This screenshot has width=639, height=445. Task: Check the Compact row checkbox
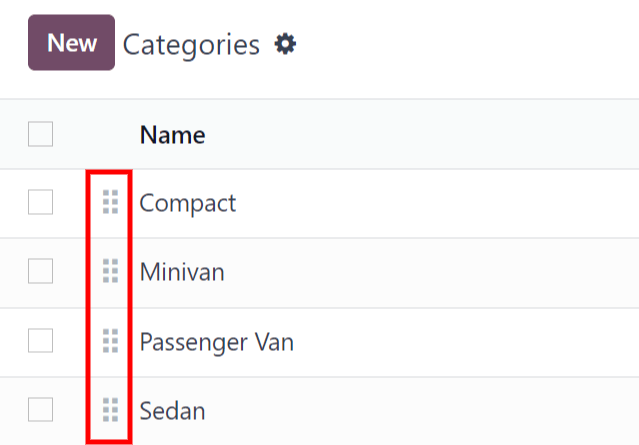[40, 203]
